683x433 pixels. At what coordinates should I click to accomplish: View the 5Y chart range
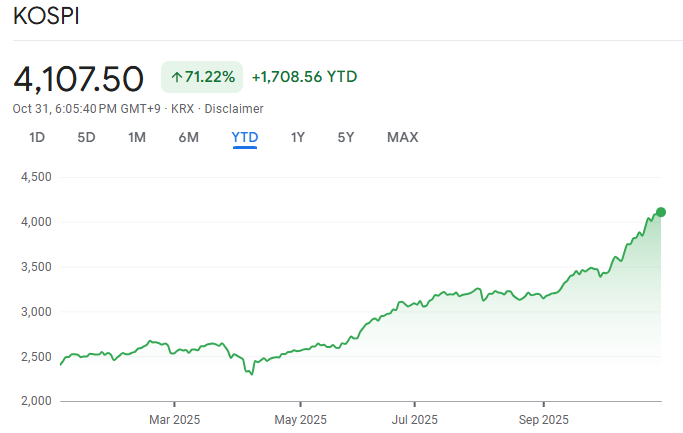pos(345,137)
